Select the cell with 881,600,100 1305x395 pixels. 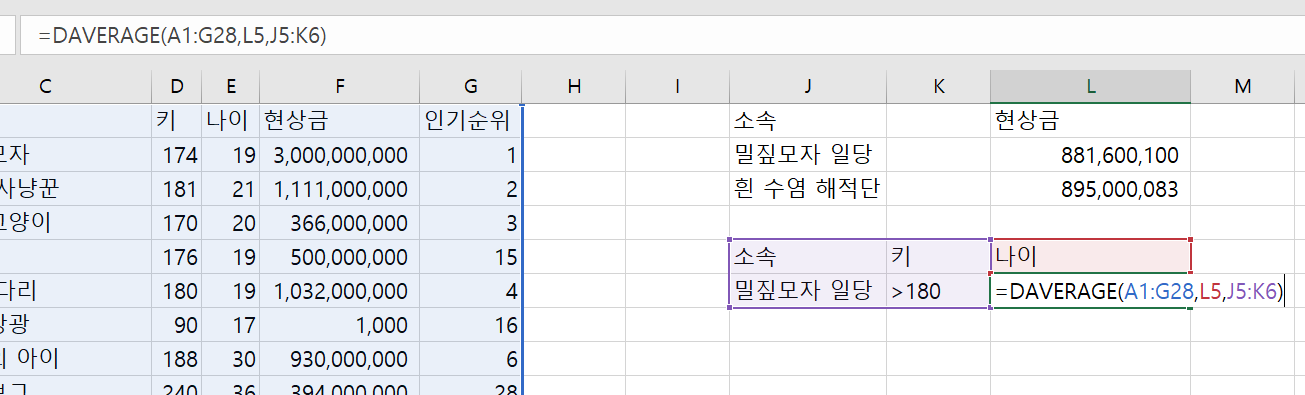pos(1091,155)
